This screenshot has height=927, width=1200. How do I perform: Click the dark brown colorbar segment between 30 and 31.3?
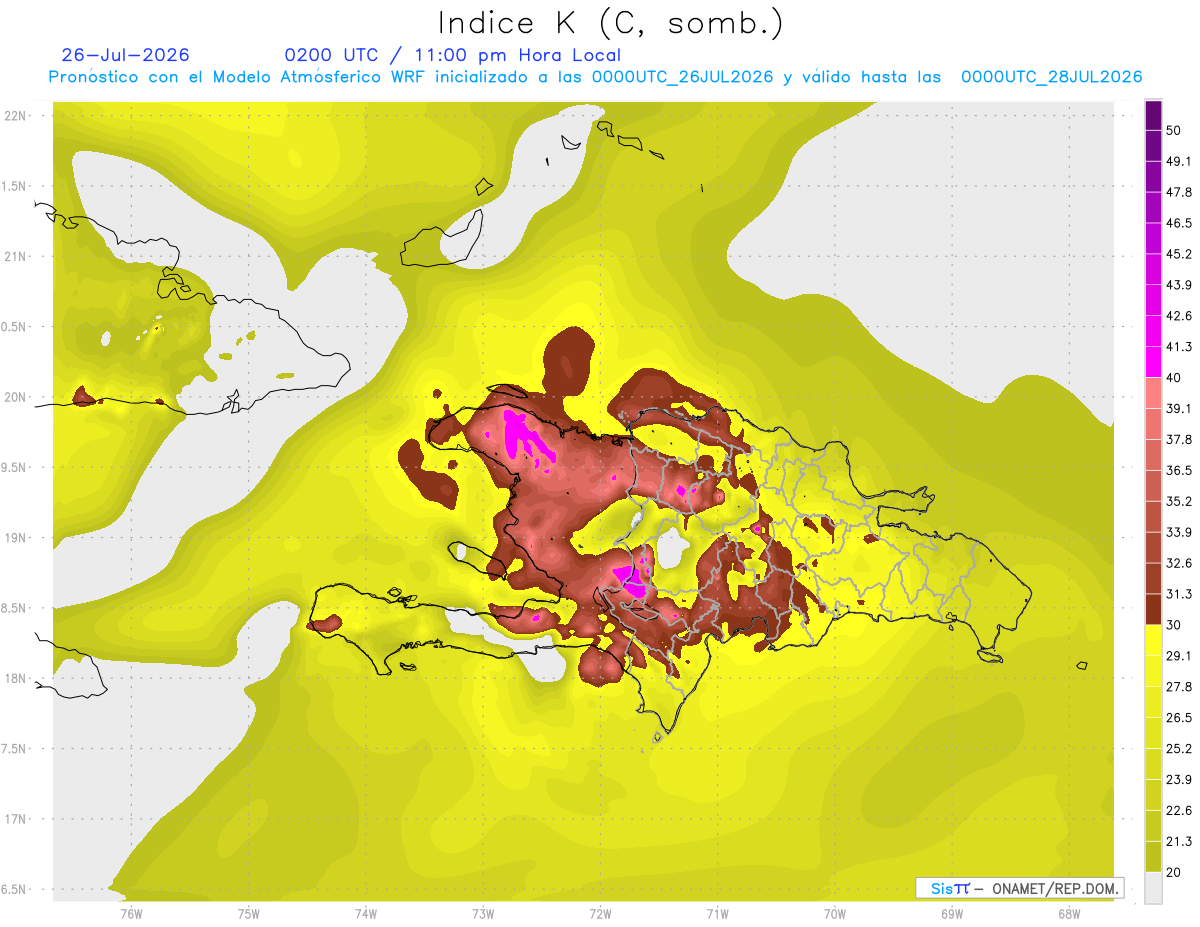click(x=1153, y=609)
